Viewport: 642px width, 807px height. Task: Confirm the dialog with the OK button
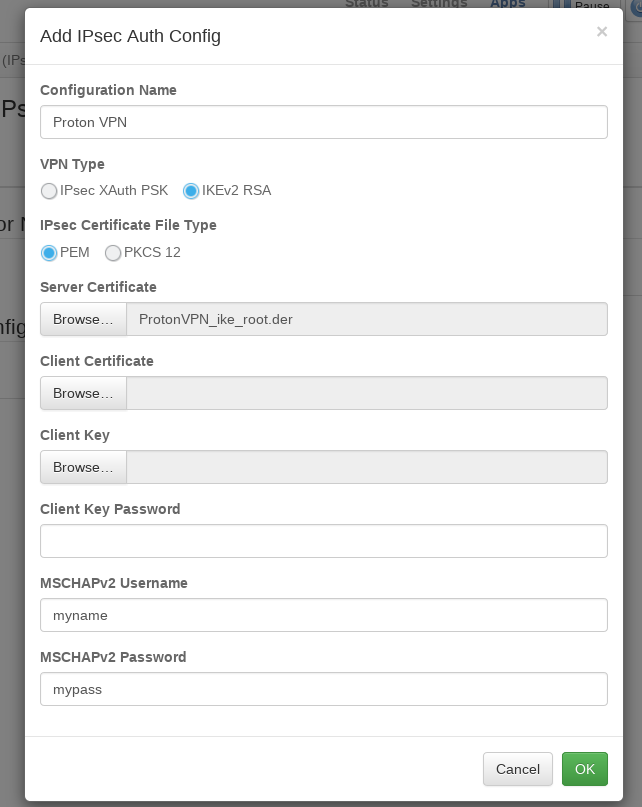click(585, 769)
